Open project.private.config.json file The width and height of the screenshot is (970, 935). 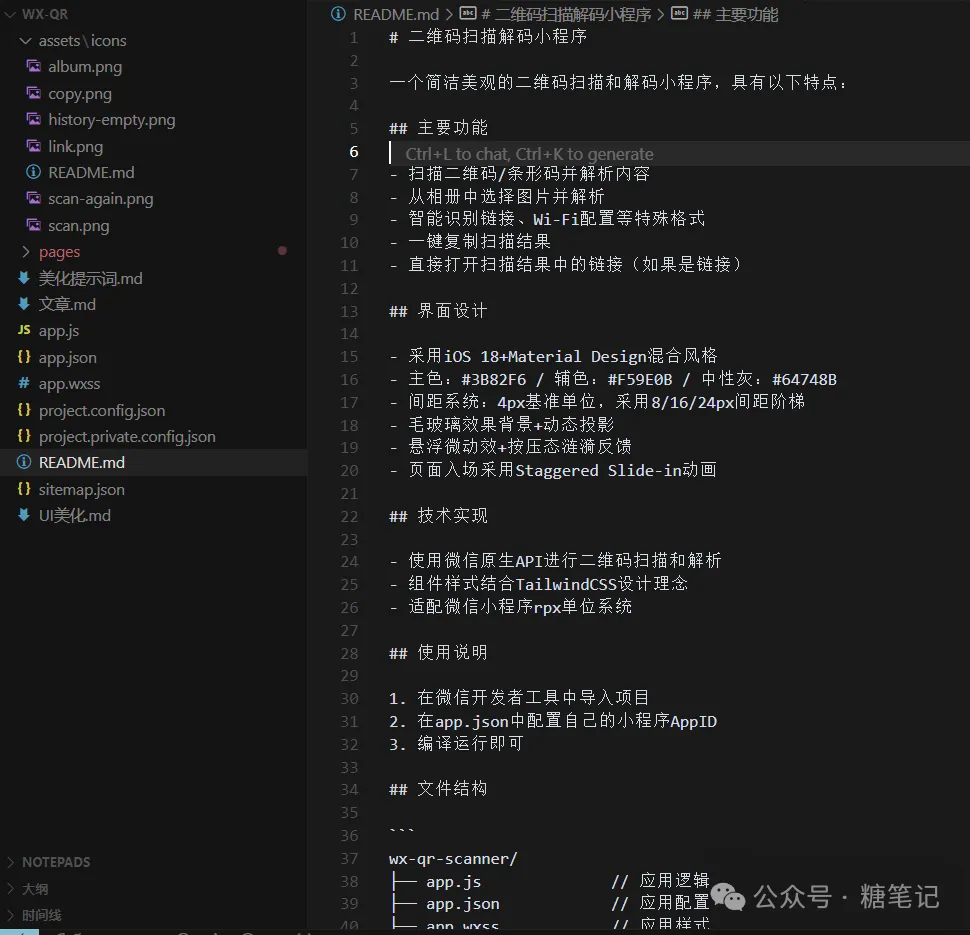point(127,437)
